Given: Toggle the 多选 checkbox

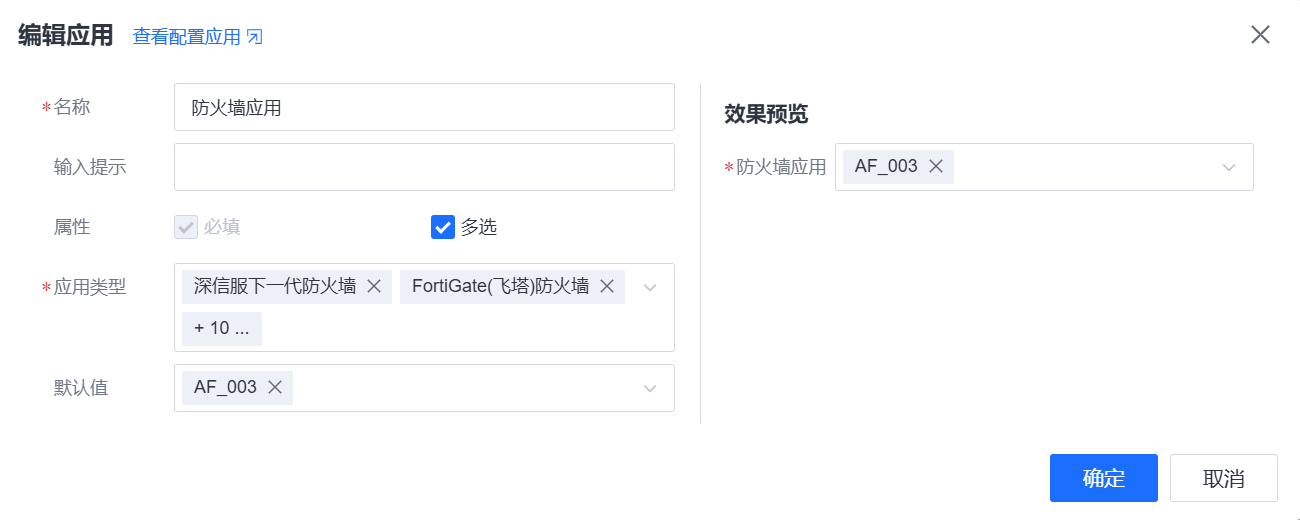Looking at the screenshot, I should 443,227.
